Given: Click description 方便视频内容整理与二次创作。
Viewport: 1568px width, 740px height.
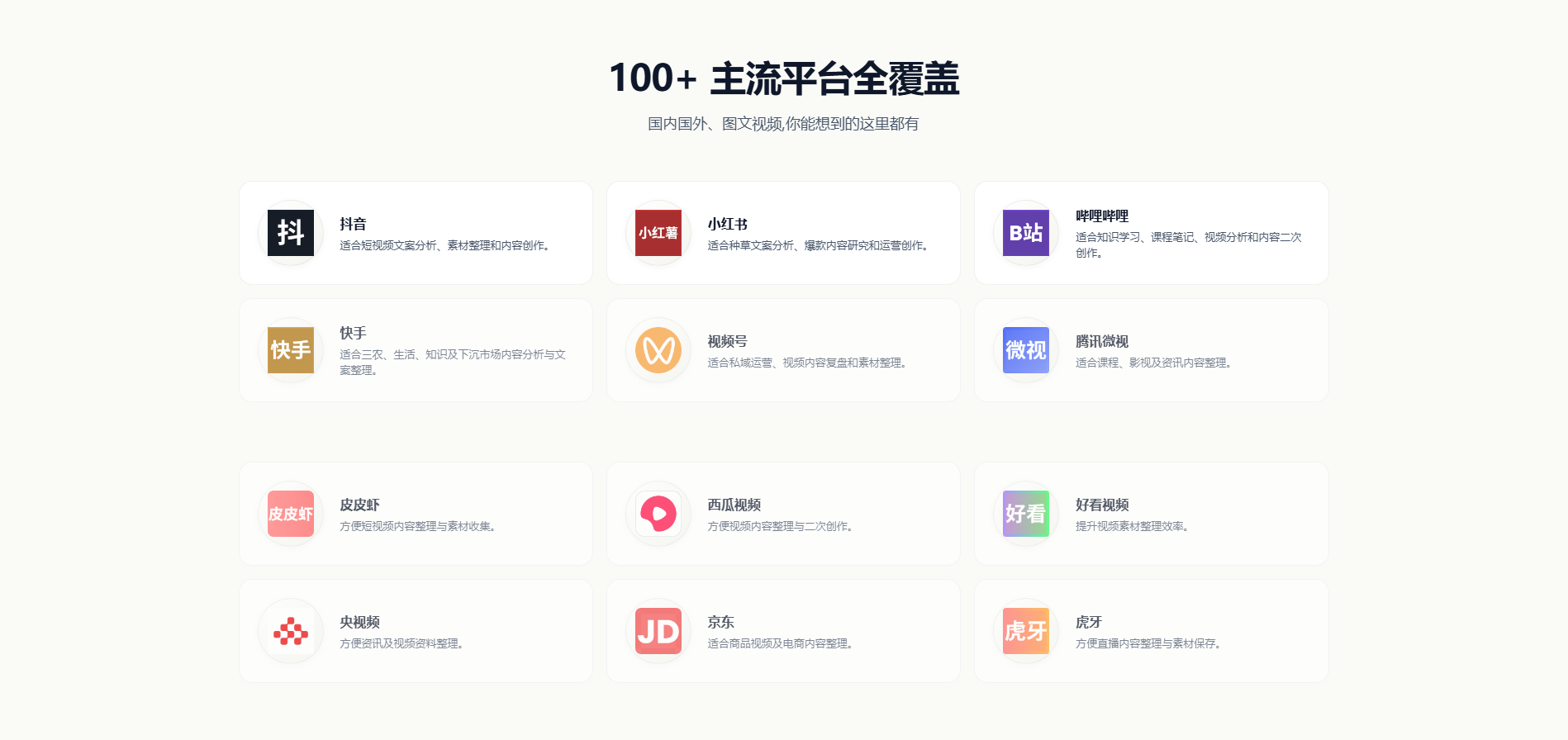Looking at the screenshot, I should pos(782,526).
